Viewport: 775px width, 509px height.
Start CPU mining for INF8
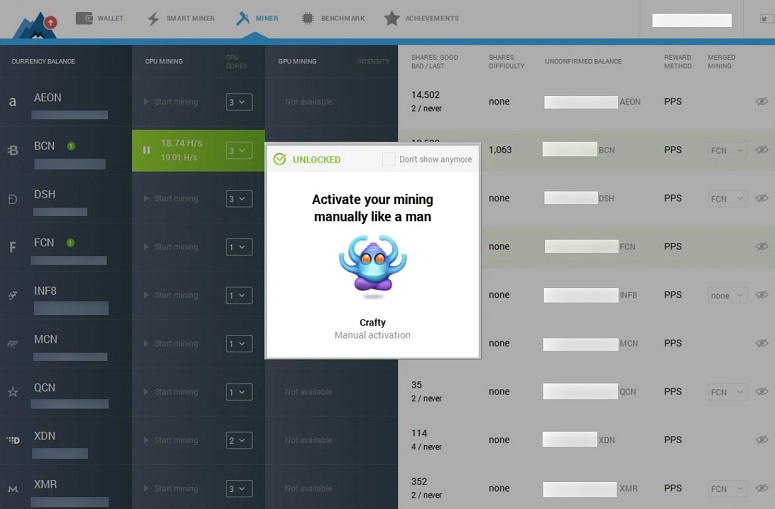pyautogui.click(x=171, y=295)
